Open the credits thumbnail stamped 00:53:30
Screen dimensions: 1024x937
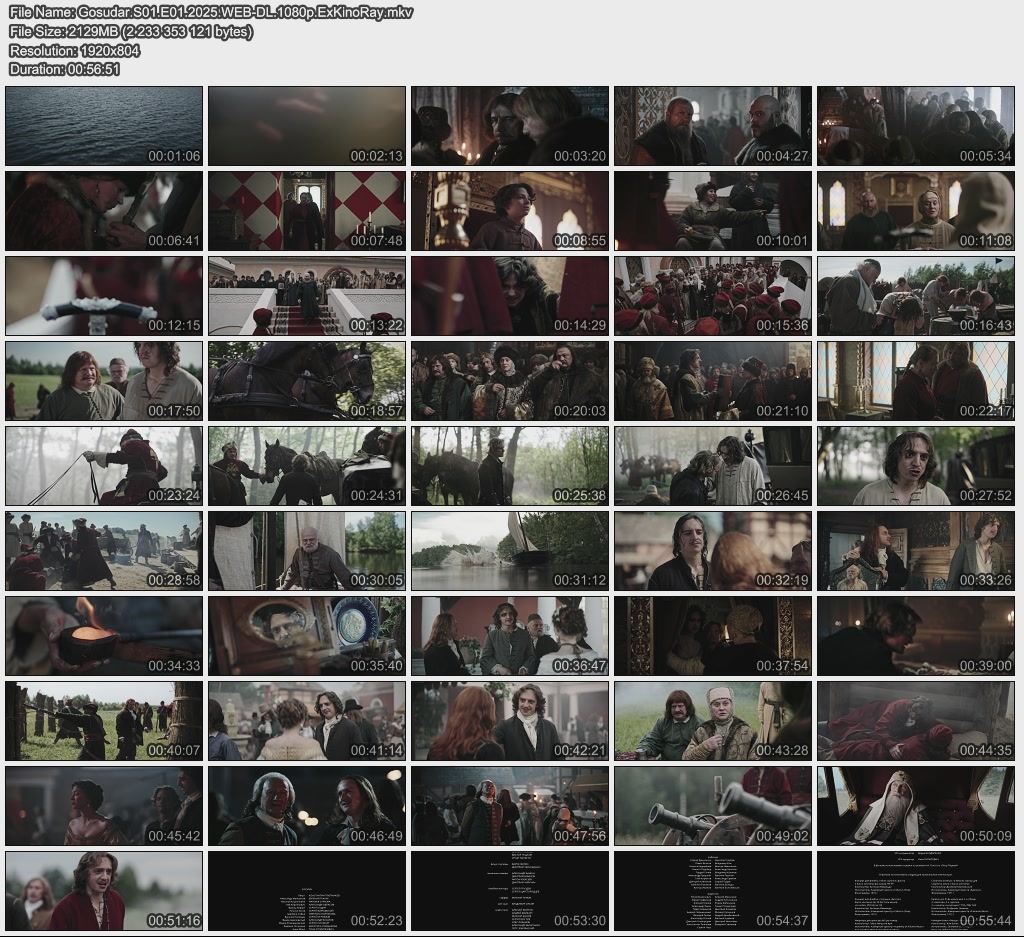510,891
